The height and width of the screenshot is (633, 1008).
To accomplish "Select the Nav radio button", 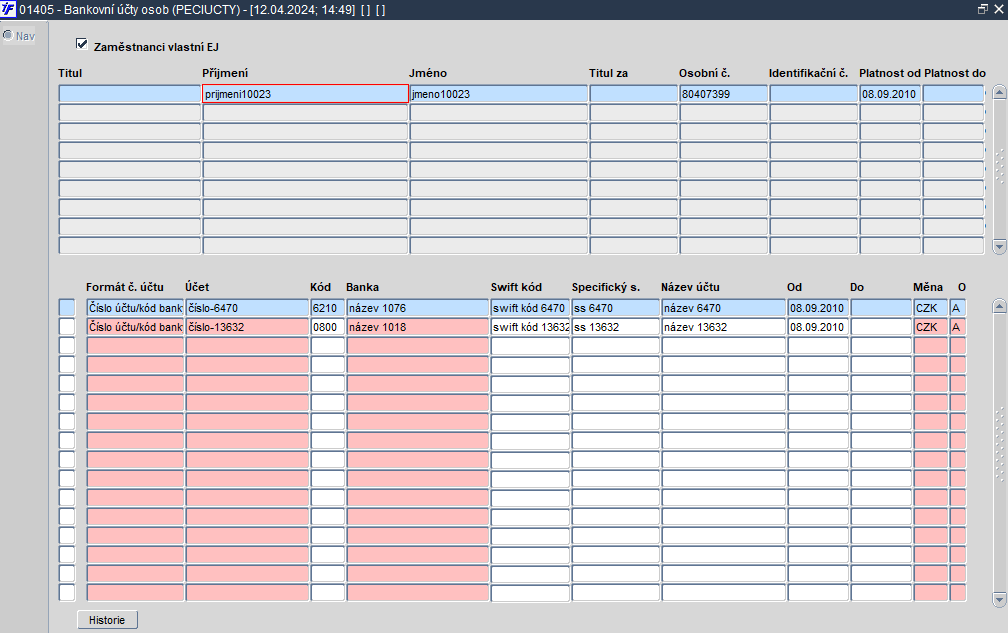I will coord(8,35).
